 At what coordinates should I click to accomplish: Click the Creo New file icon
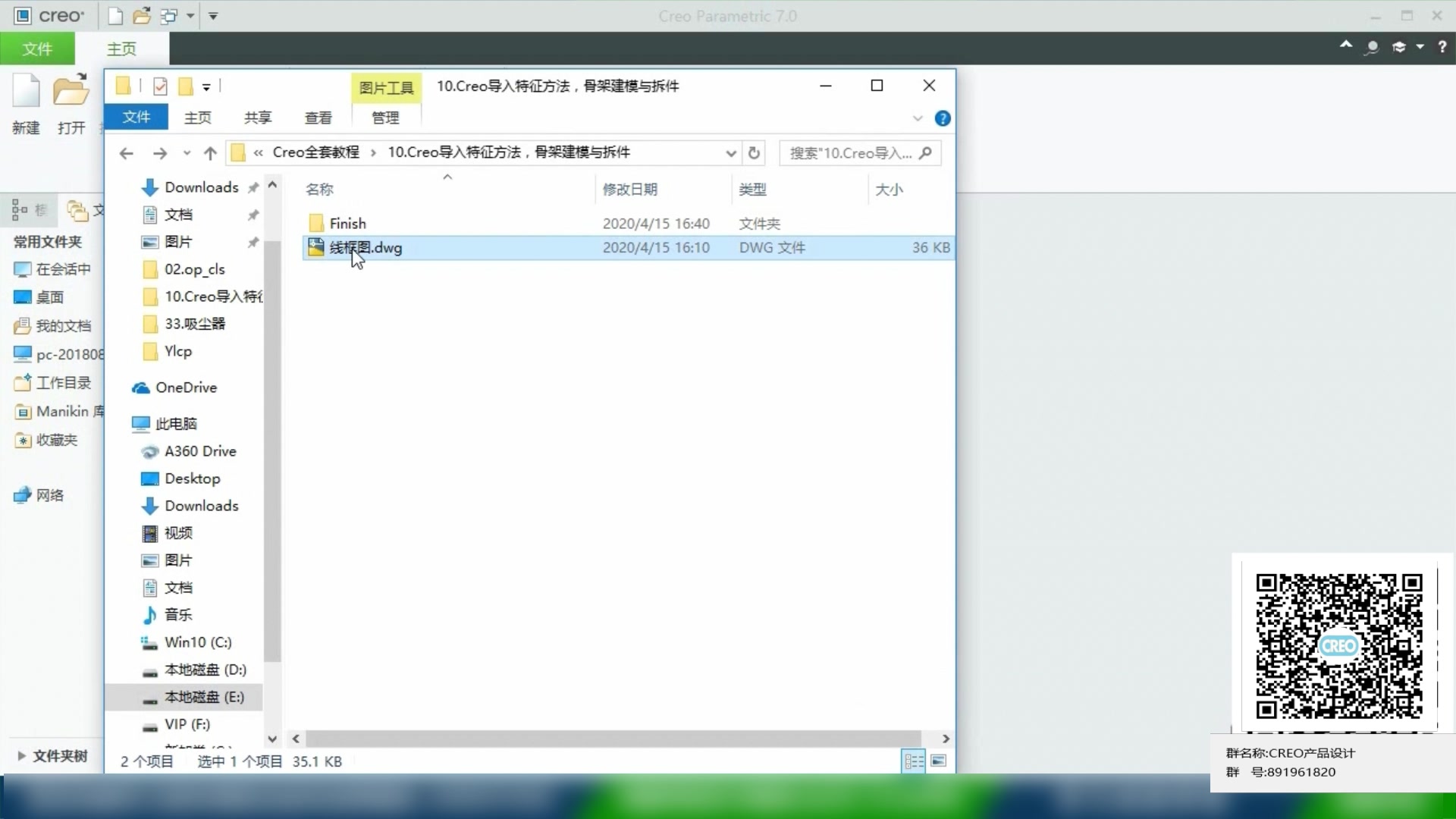[x=26, y=91]
